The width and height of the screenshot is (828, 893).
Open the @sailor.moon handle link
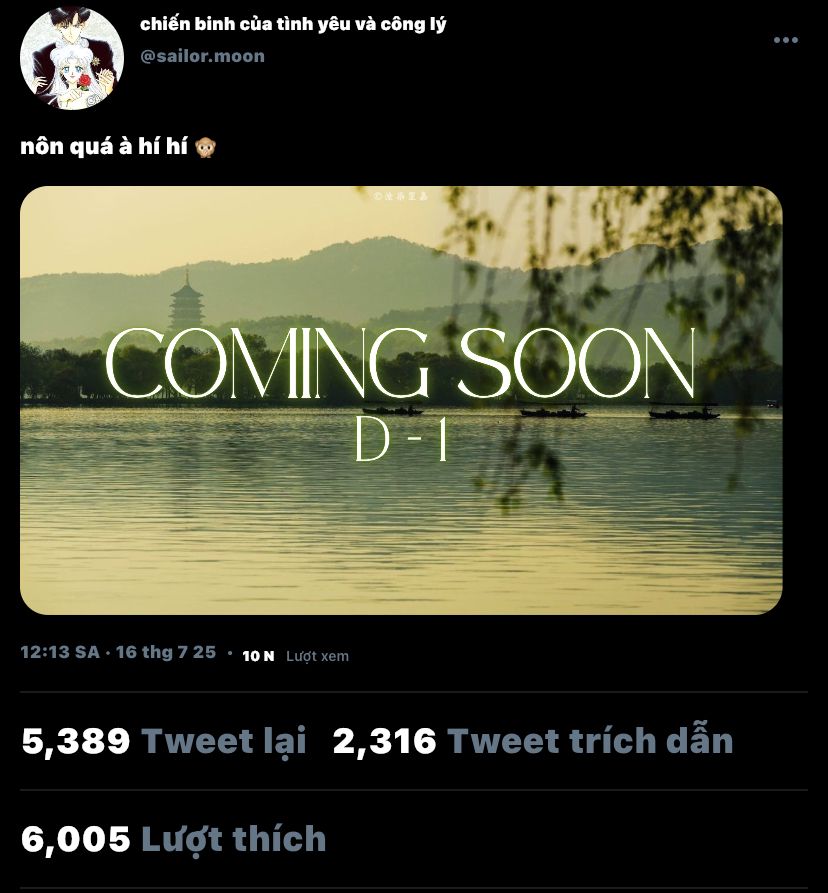(202, 56)
